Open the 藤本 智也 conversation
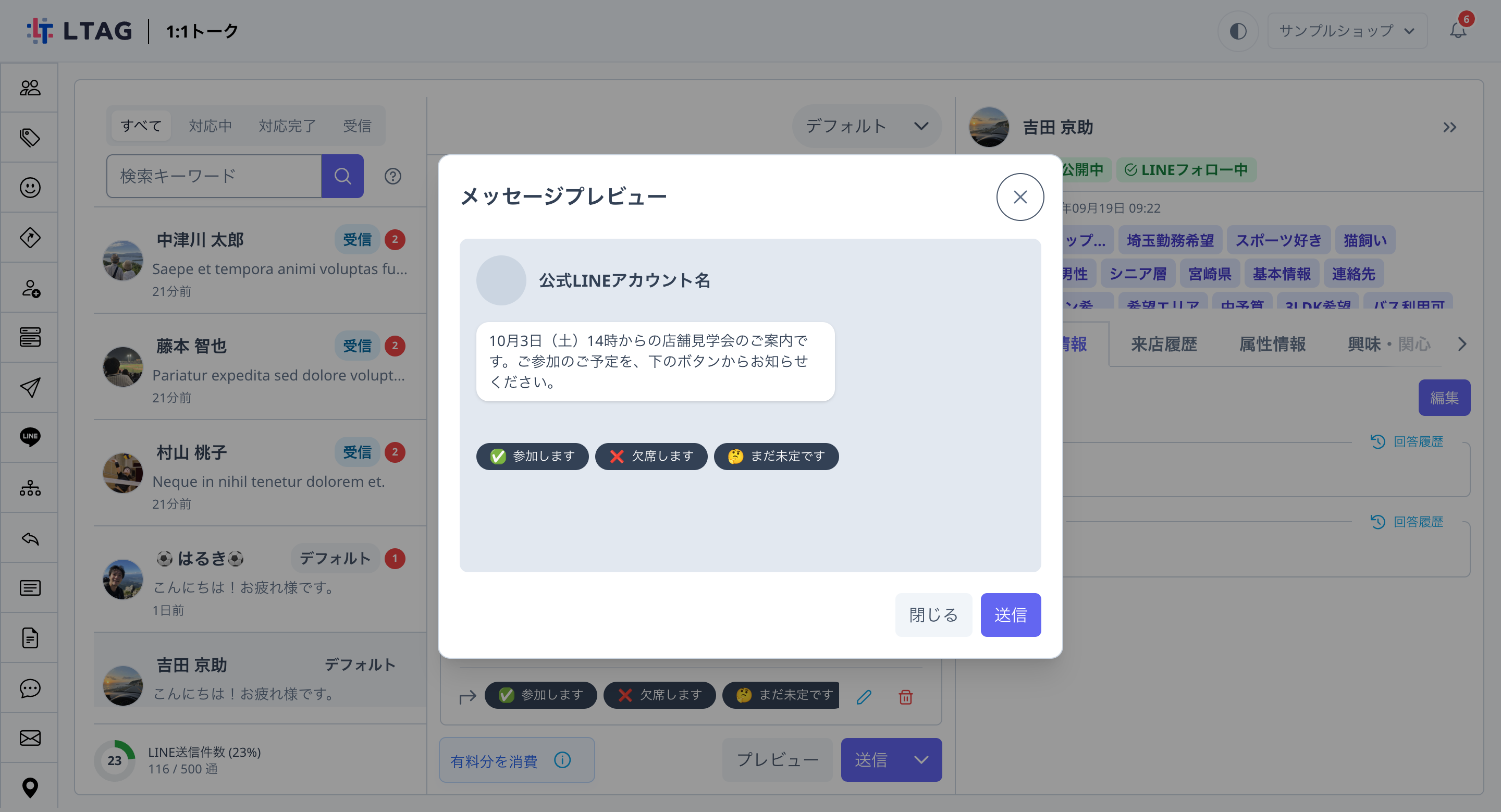The width and height of the screenshot is (1501, 812). 260,366
